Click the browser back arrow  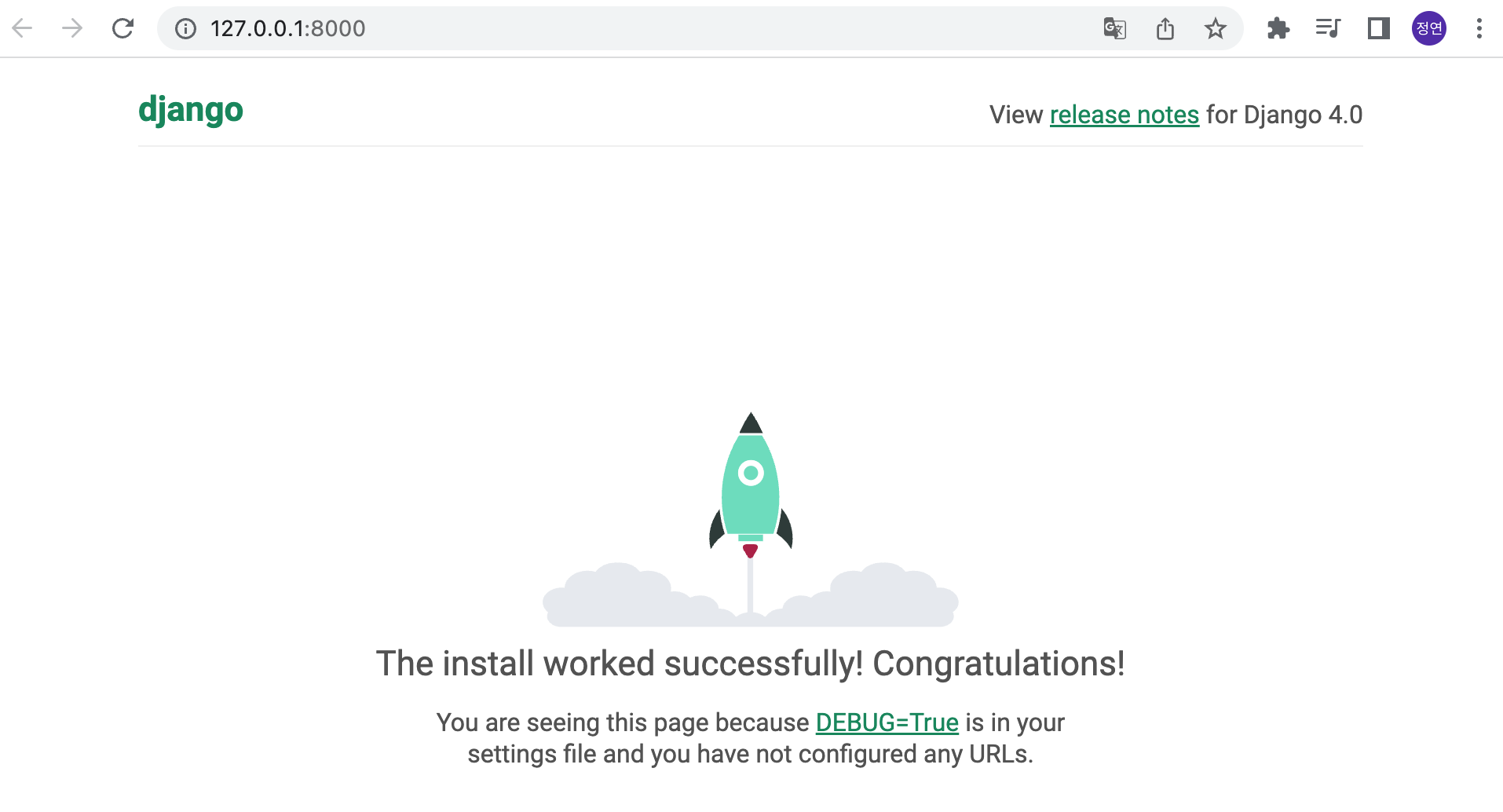(x=22, y=29)
